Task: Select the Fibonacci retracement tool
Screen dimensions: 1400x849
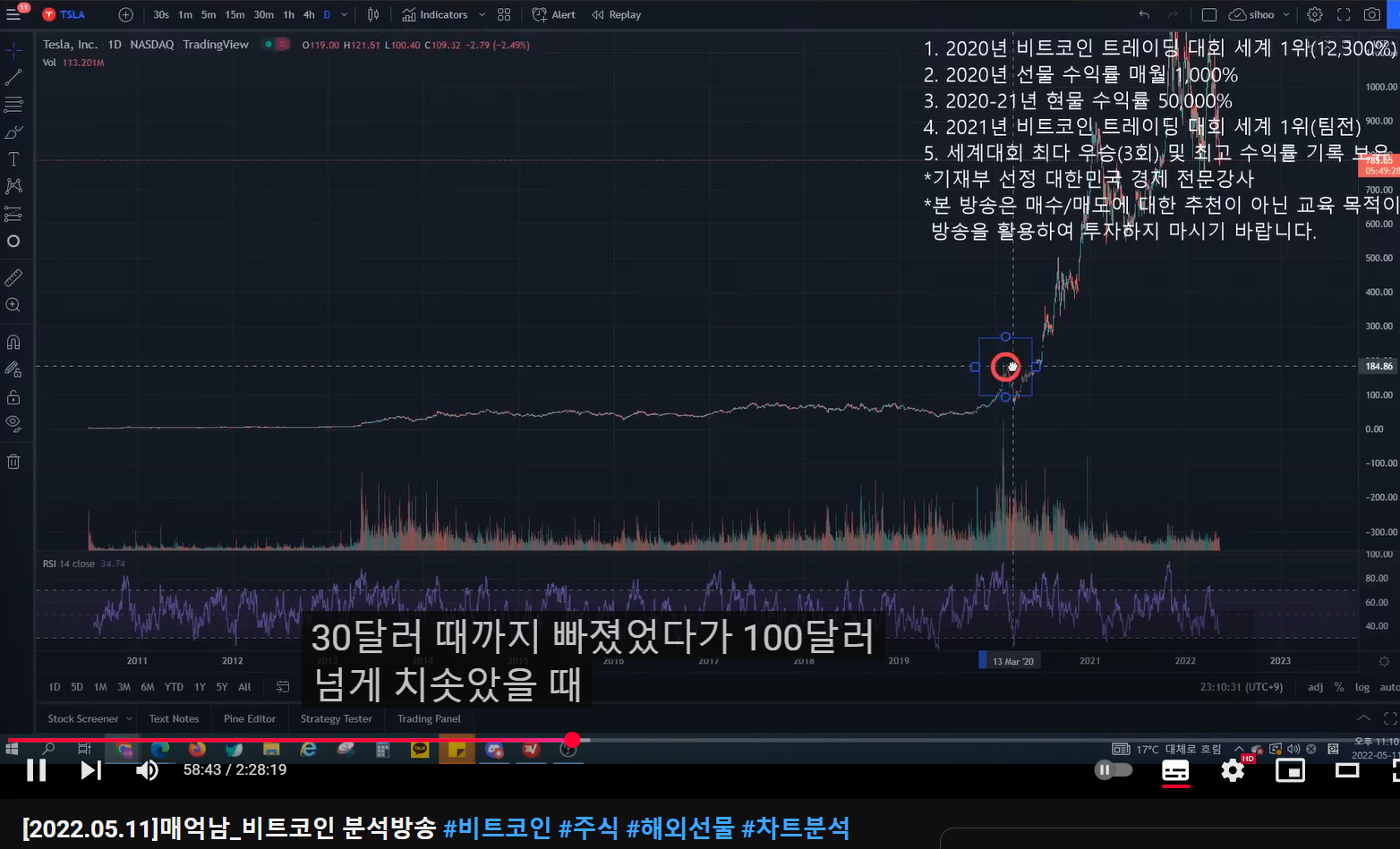Action: click(13, 105)
